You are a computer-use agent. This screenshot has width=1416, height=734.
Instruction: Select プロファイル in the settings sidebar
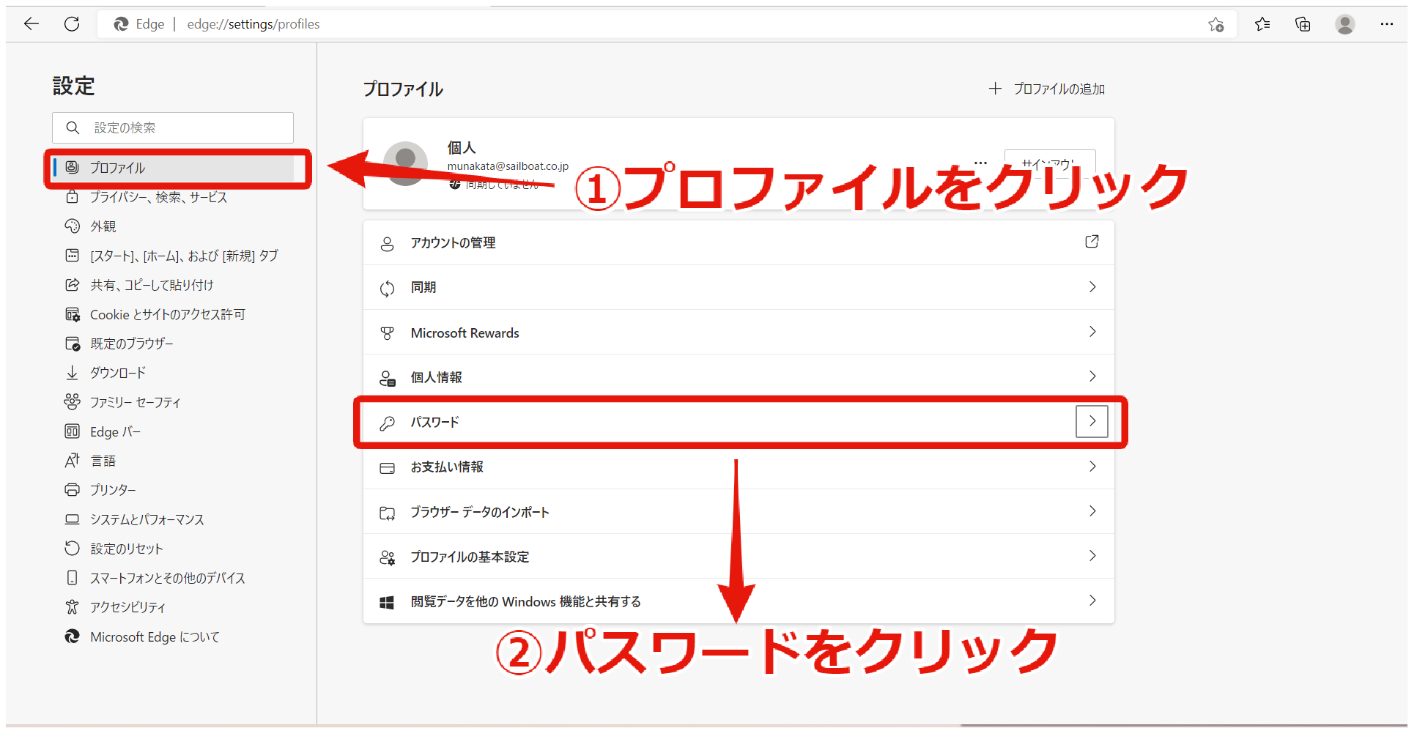click(174, 168)
